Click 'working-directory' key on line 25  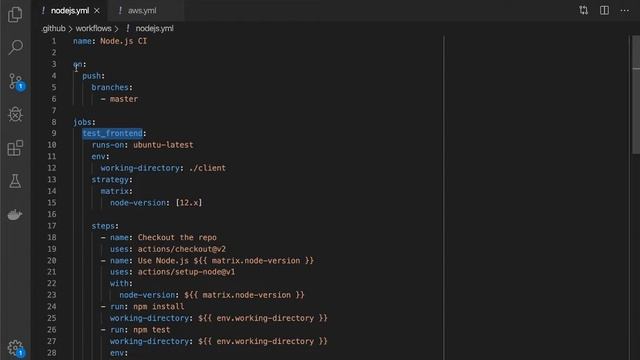pos(149,318)
